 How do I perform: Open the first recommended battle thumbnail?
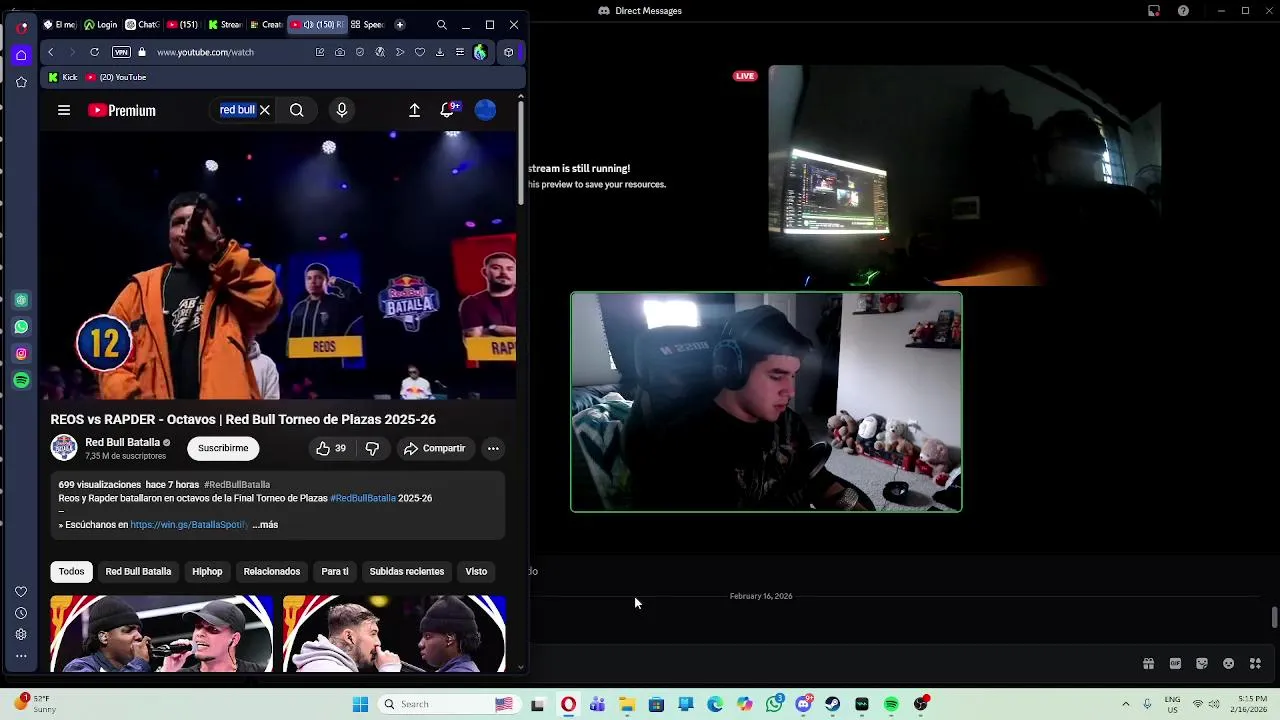pos(161,634)
